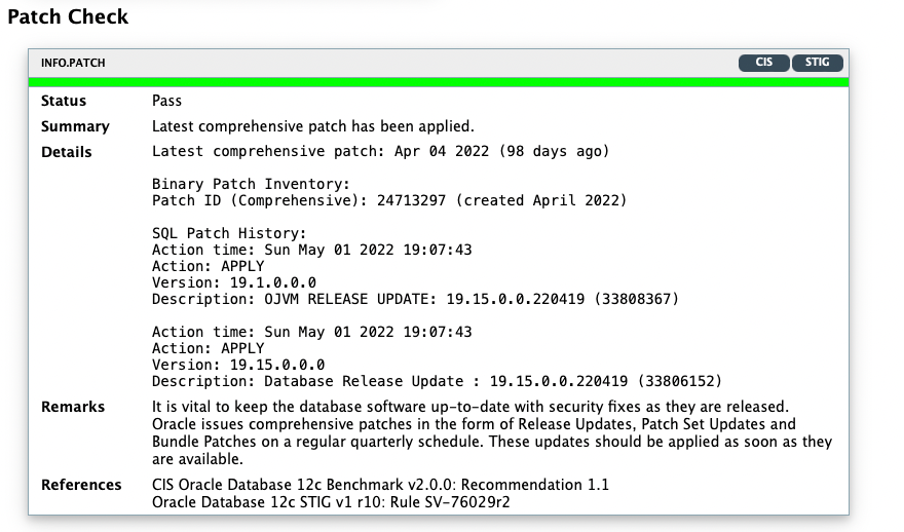This screenshot has width=904, height=532.
Task: Click the Details row label
Action: coord(66,152)
